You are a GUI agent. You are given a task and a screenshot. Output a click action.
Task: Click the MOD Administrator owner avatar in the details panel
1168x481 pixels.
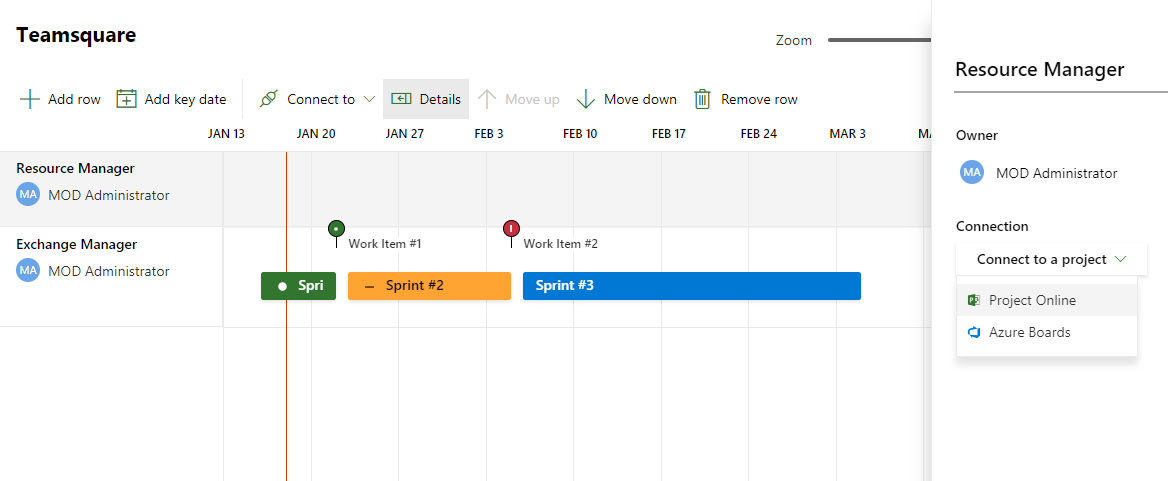point(972,173)
